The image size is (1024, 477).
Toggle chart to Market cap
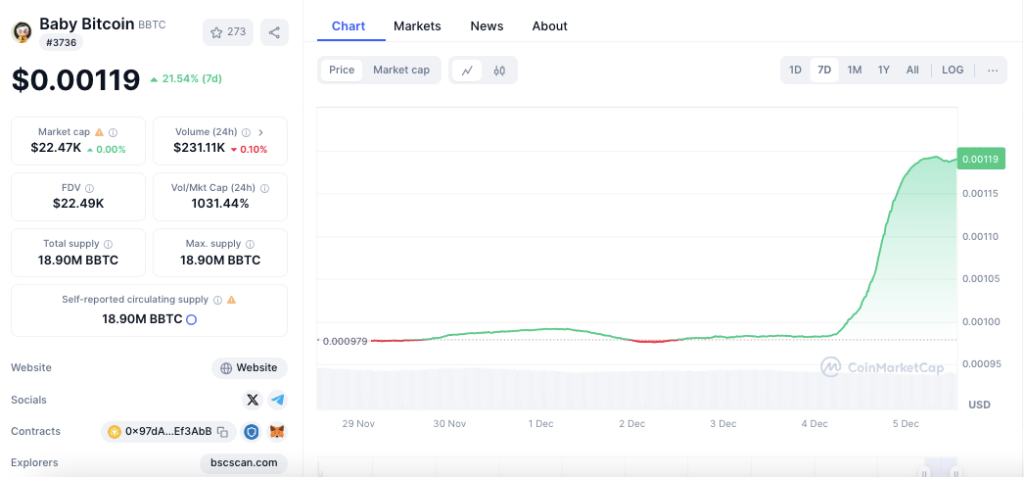401,70
